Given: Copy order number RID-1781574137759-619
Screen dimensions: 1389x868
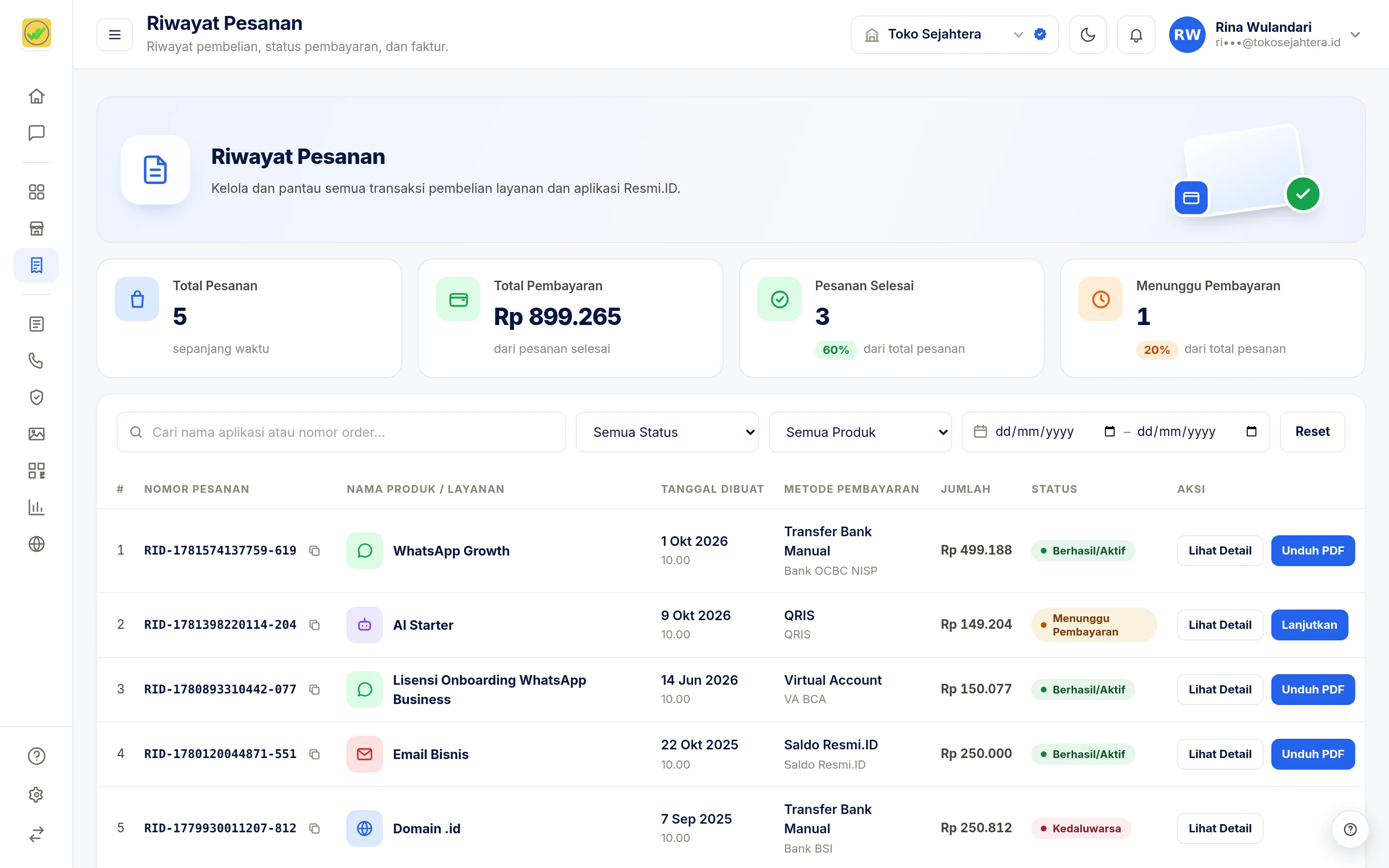Looking at the screenshot, I should coord(314,551).
